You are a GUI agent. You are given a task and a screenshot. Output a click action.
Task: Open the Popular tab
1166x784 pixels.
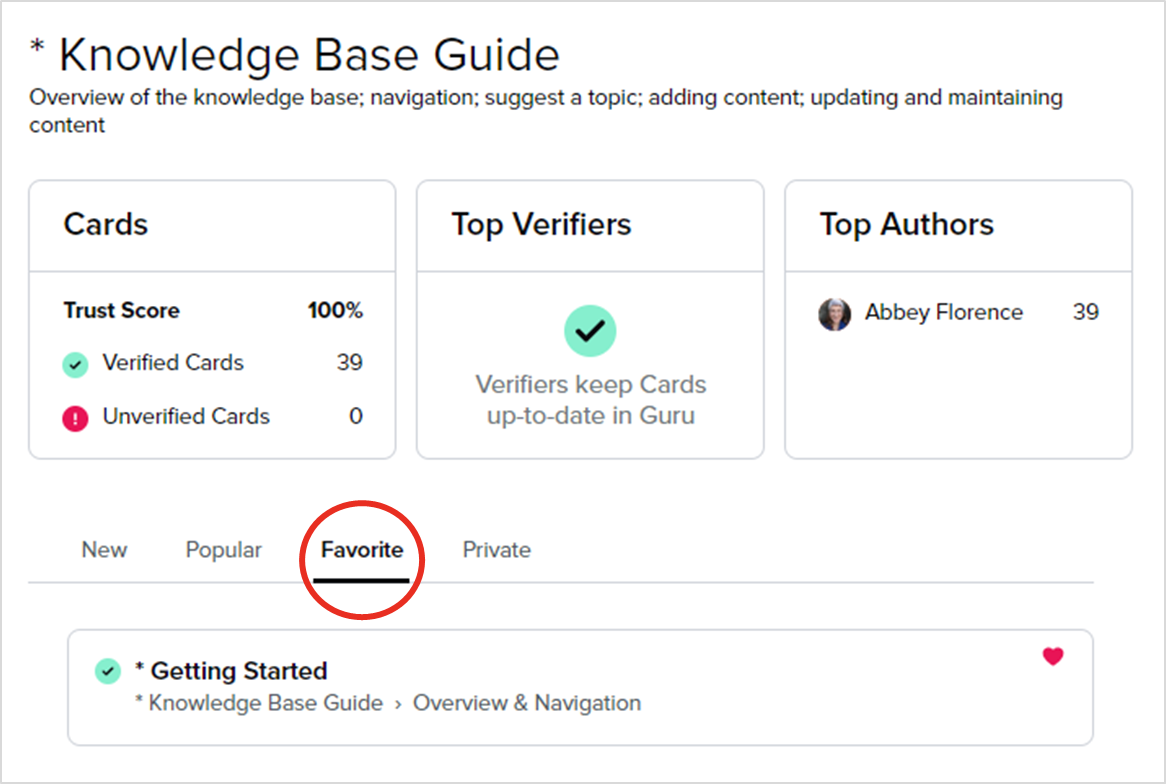[223, 550]
